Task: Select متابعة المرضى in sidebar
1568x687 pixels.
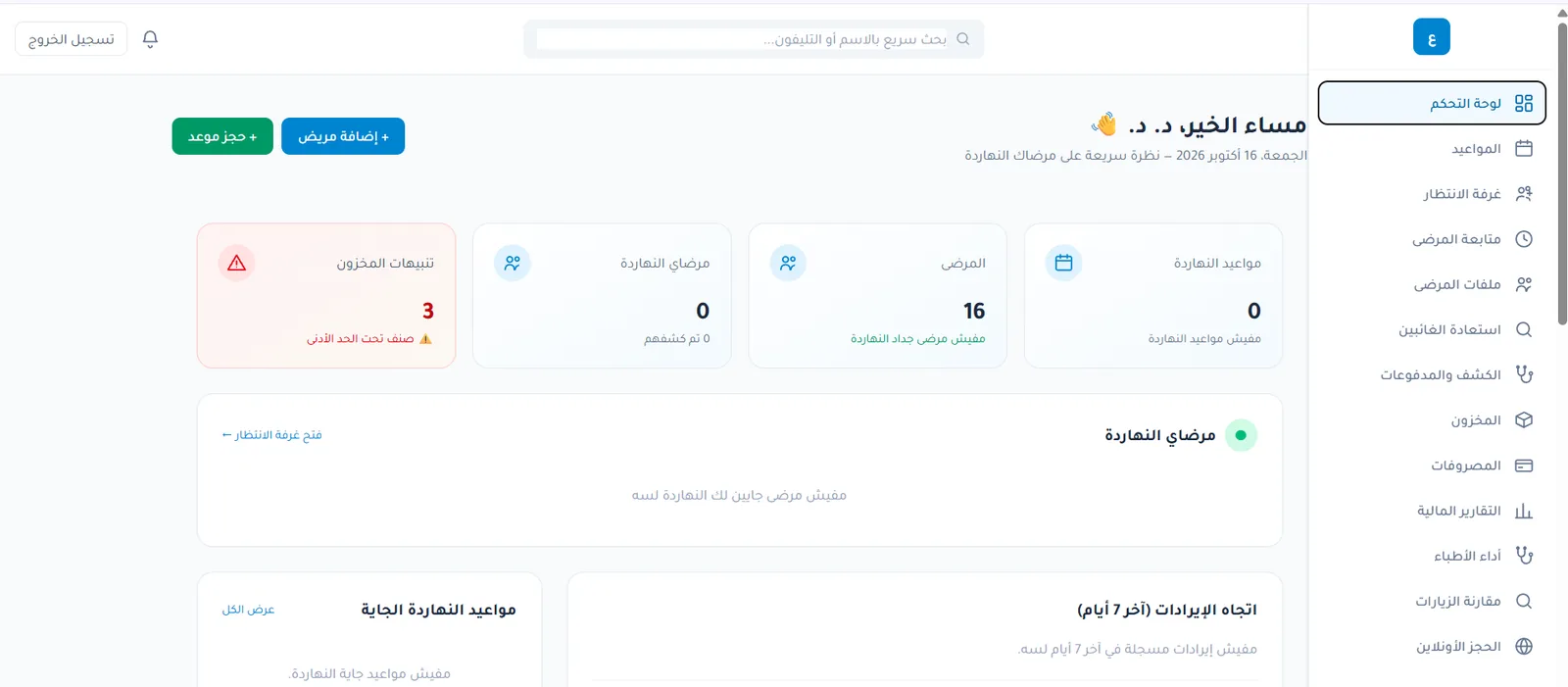Action: pyautogui.click(x=1432, y=239)
